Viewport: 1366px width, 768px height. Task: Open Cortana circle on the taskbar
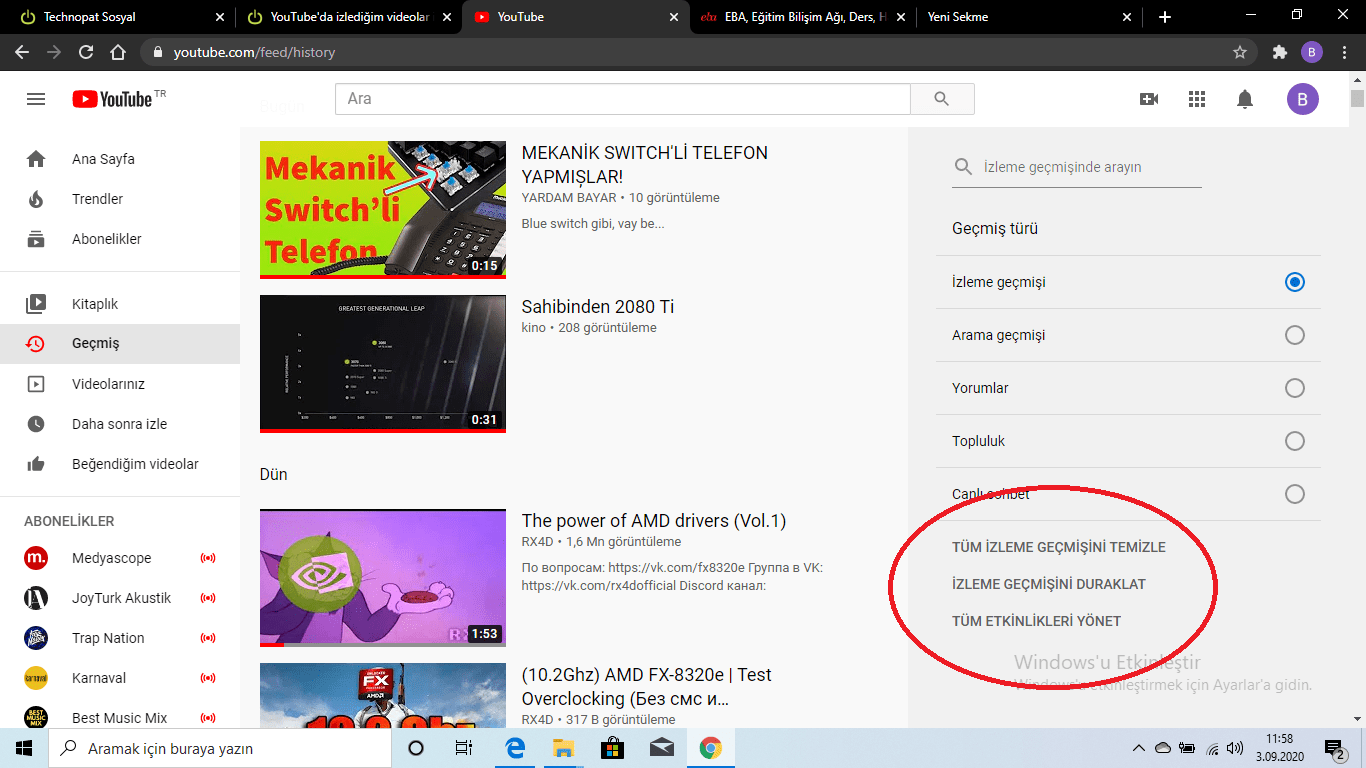(x=416, y=748)
